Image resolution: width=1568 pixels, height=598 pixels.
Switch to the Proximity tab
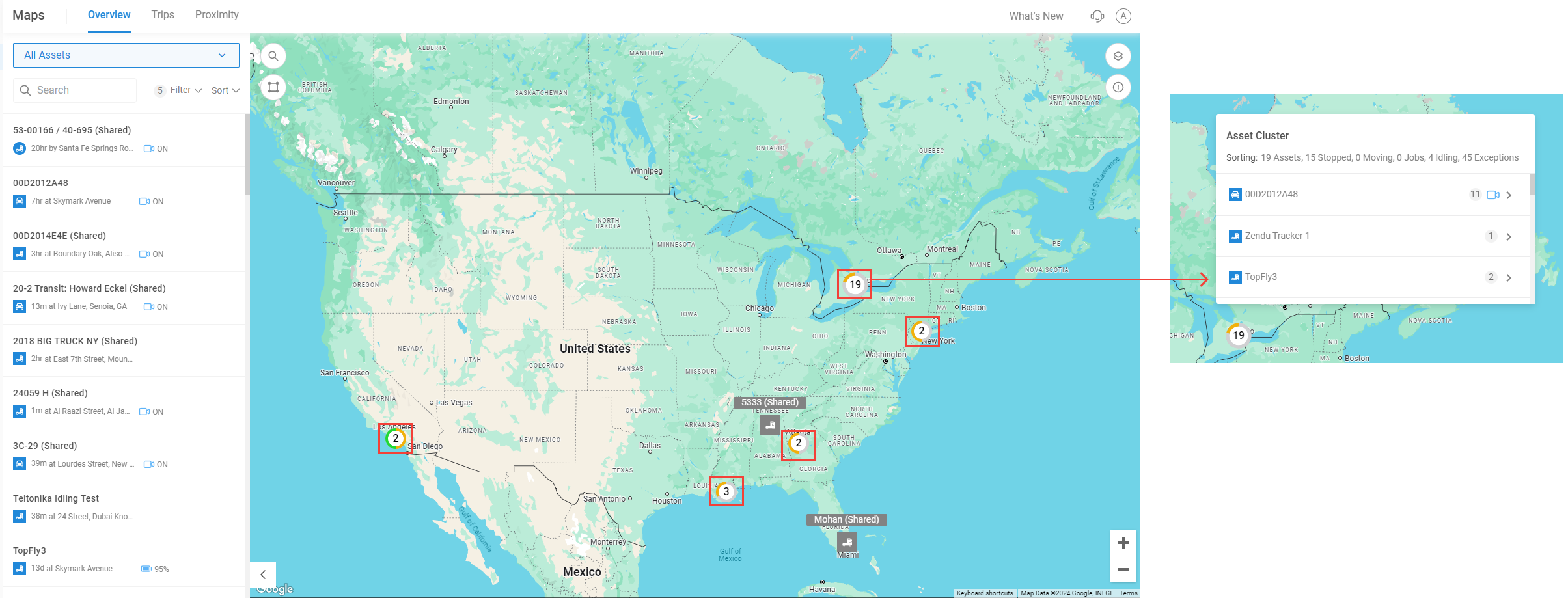[217, 15]
